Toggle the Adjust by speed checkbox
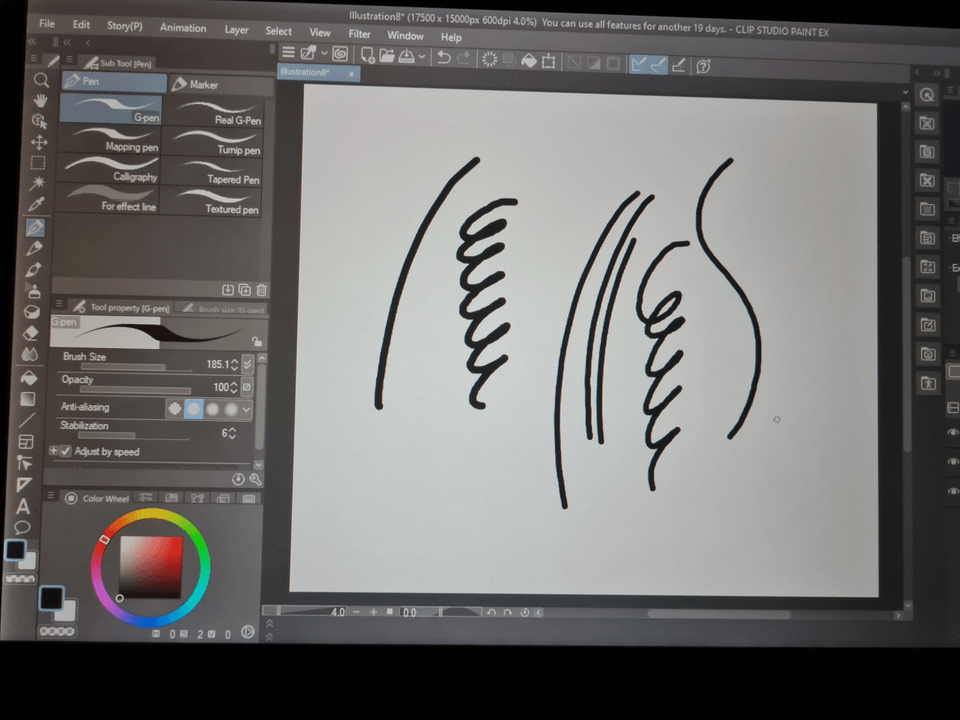The width and height of the screenshot is (960, 720). (66, 452)
